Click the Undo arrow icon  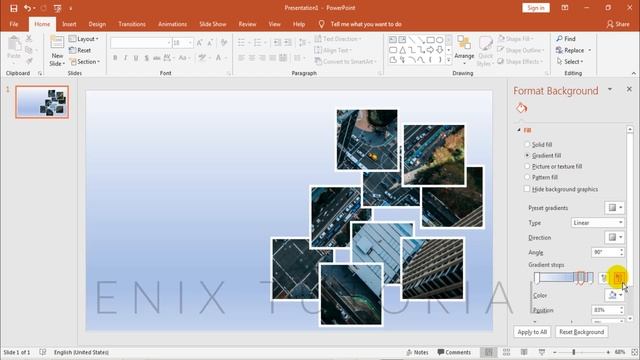(27, 8)
